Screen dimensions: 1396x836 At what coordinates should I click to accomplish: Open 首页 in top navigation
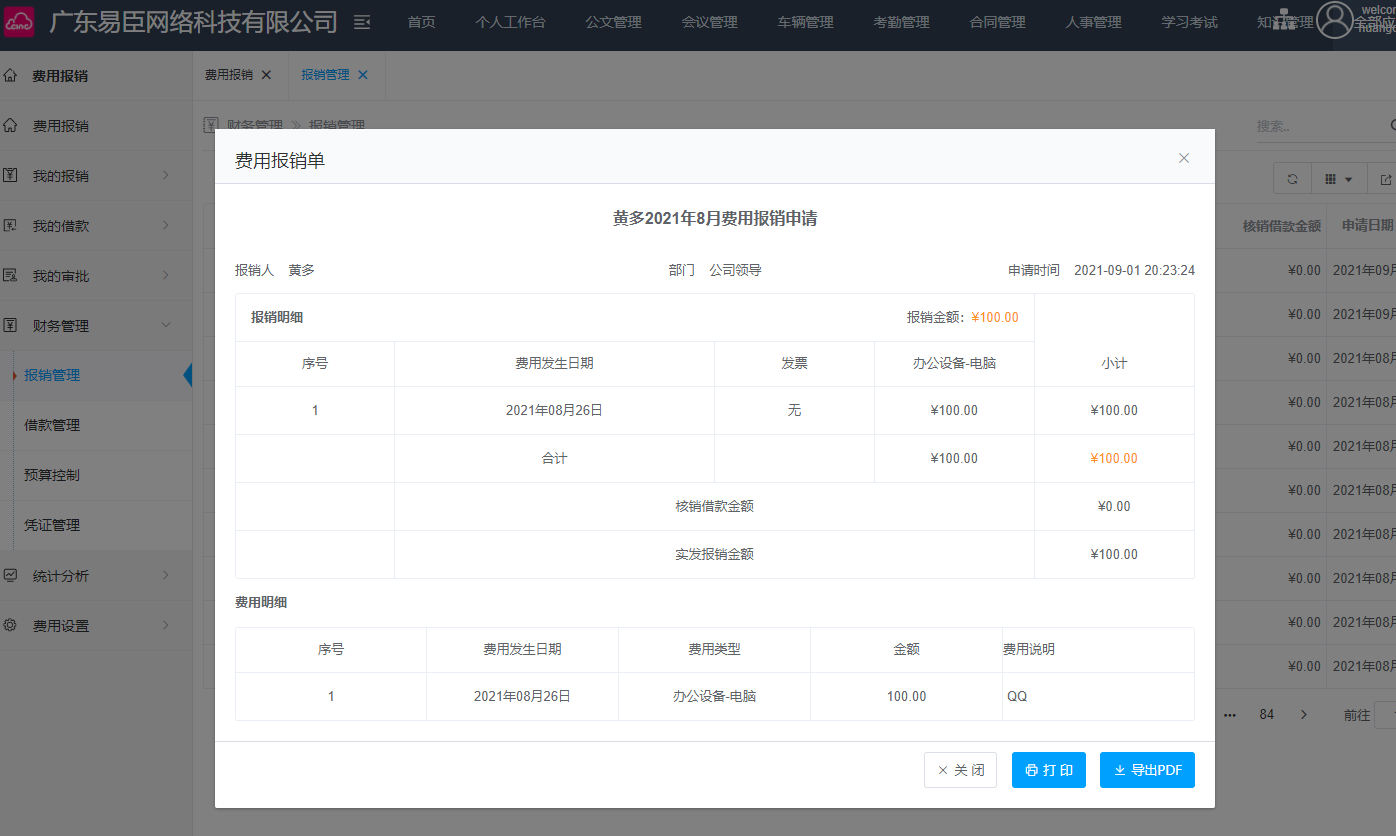[x=422, y=22]
